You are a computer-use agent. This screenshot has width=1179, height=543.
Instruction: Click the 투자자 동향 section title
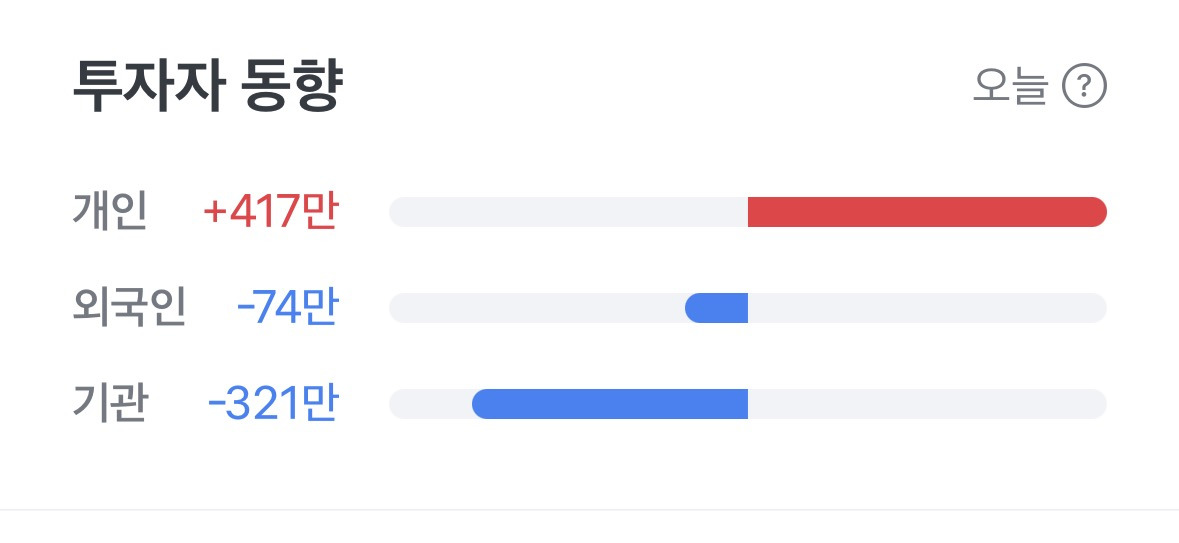pos(208,86)
